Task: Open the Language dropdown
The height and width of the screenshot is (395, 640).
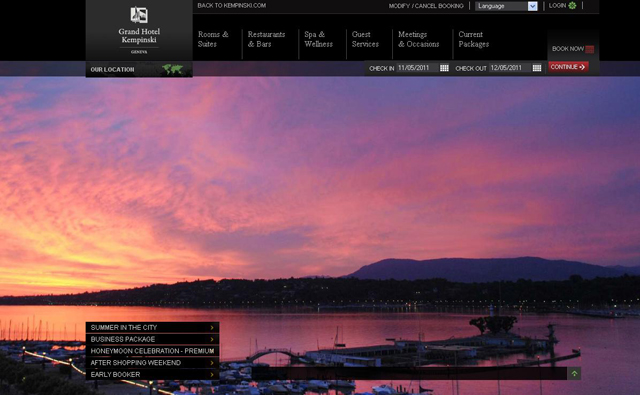Action: point(506,6)
